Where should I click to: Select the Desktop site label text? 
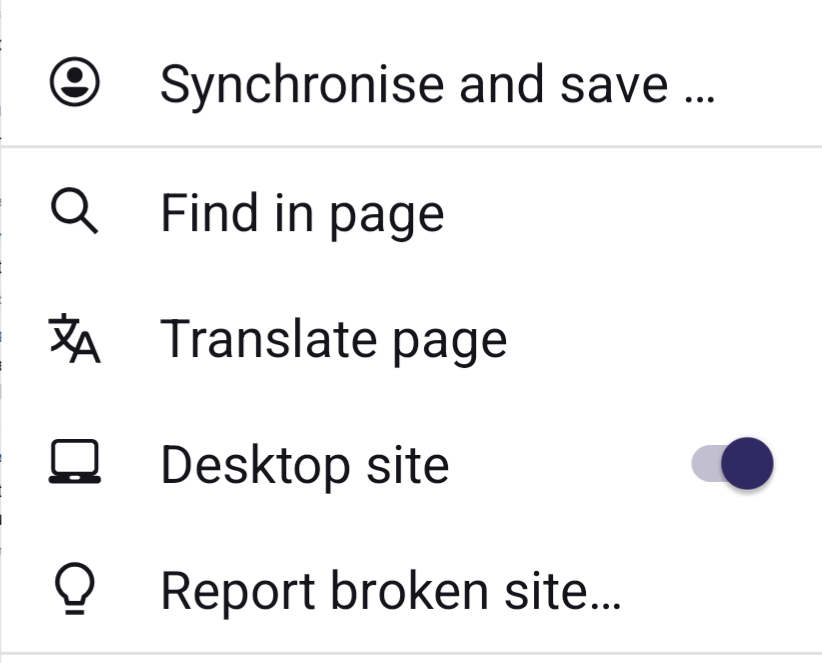tap(304, 465)
